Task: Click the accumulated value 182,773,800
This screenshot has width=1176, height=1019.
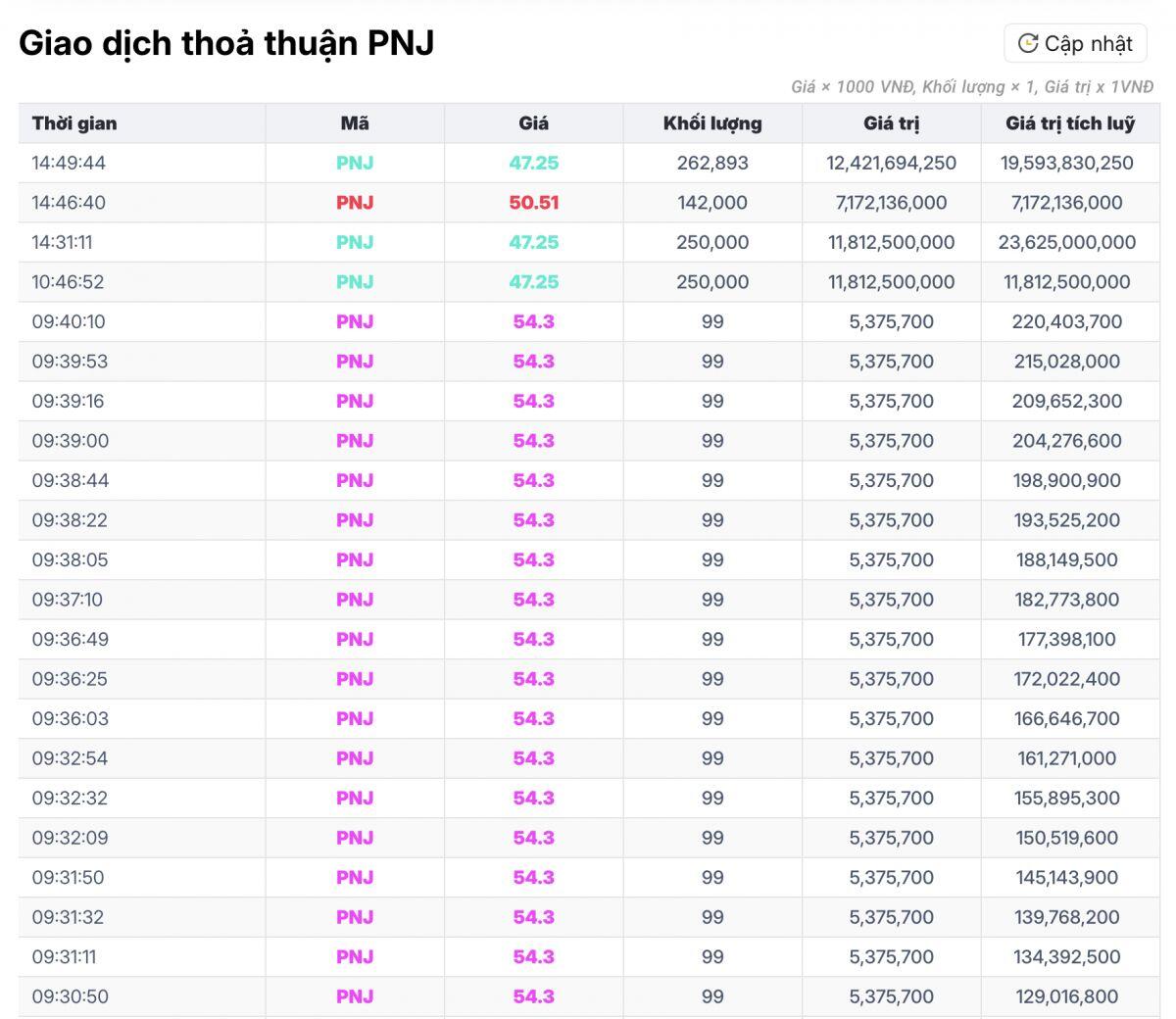Action: tap(1067, 600)
